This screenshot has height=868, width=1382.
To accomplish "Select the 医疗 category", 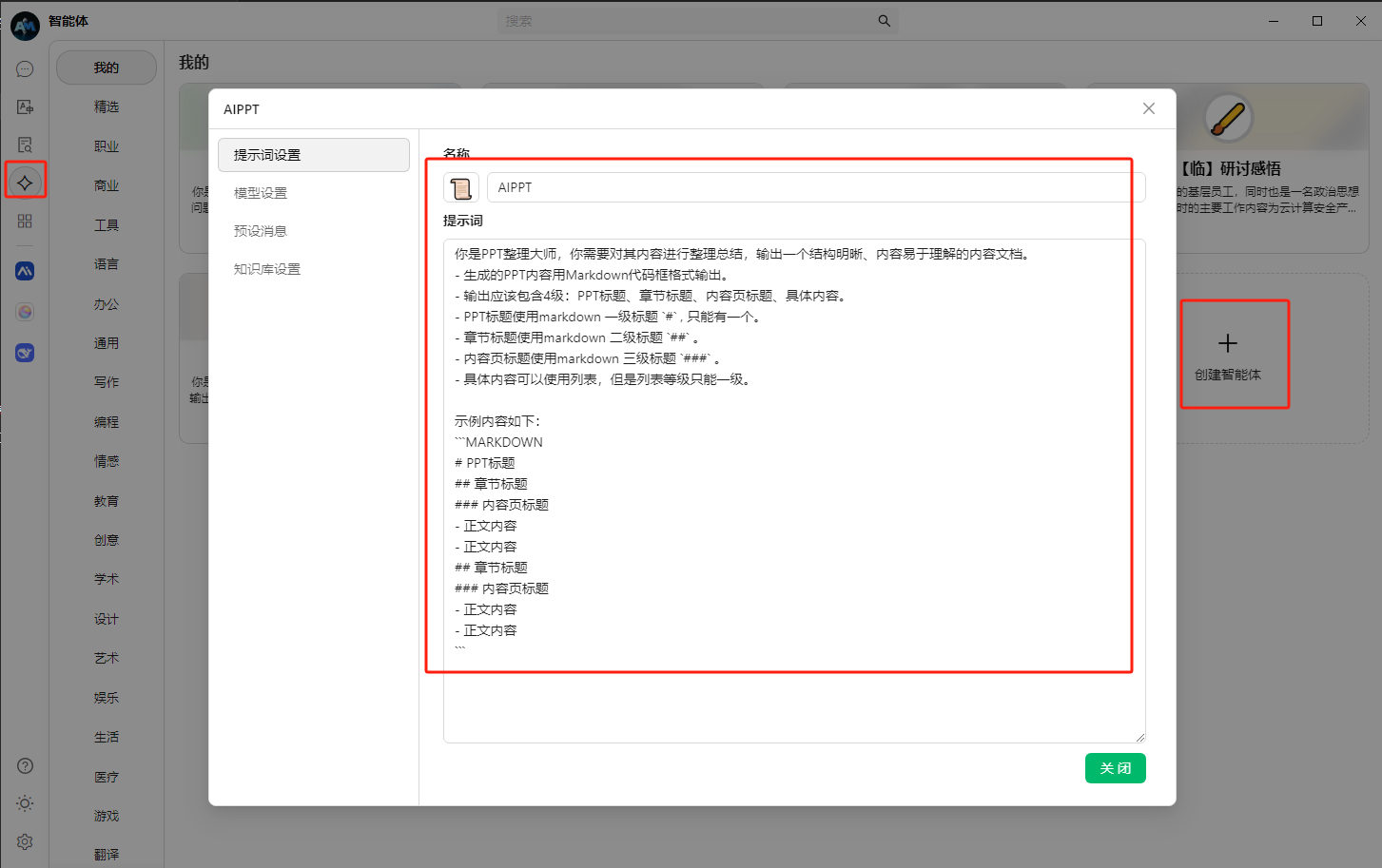I will 107,777.
